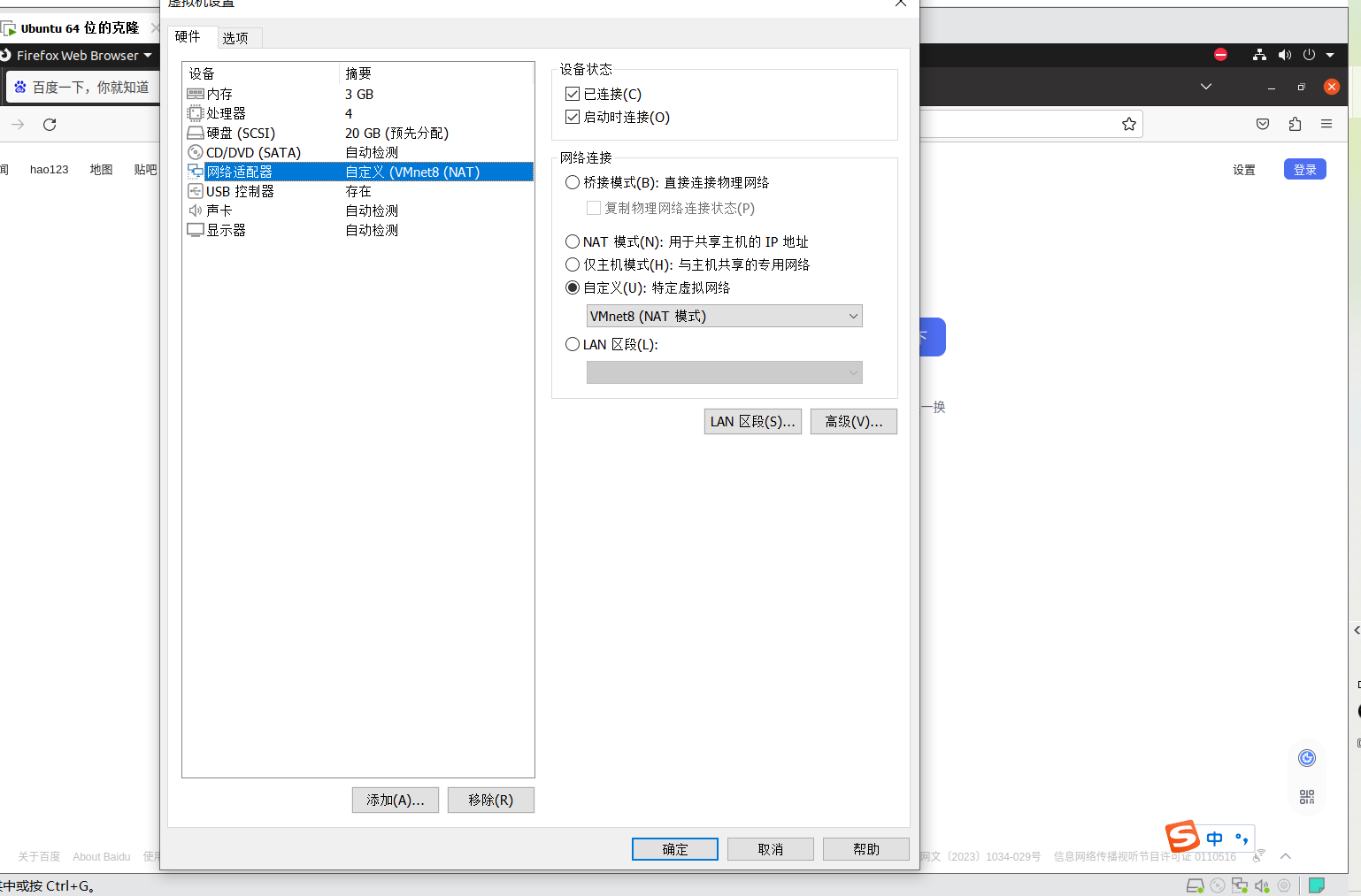
Task: Click the 取消 cancel button
Action: 771,849
